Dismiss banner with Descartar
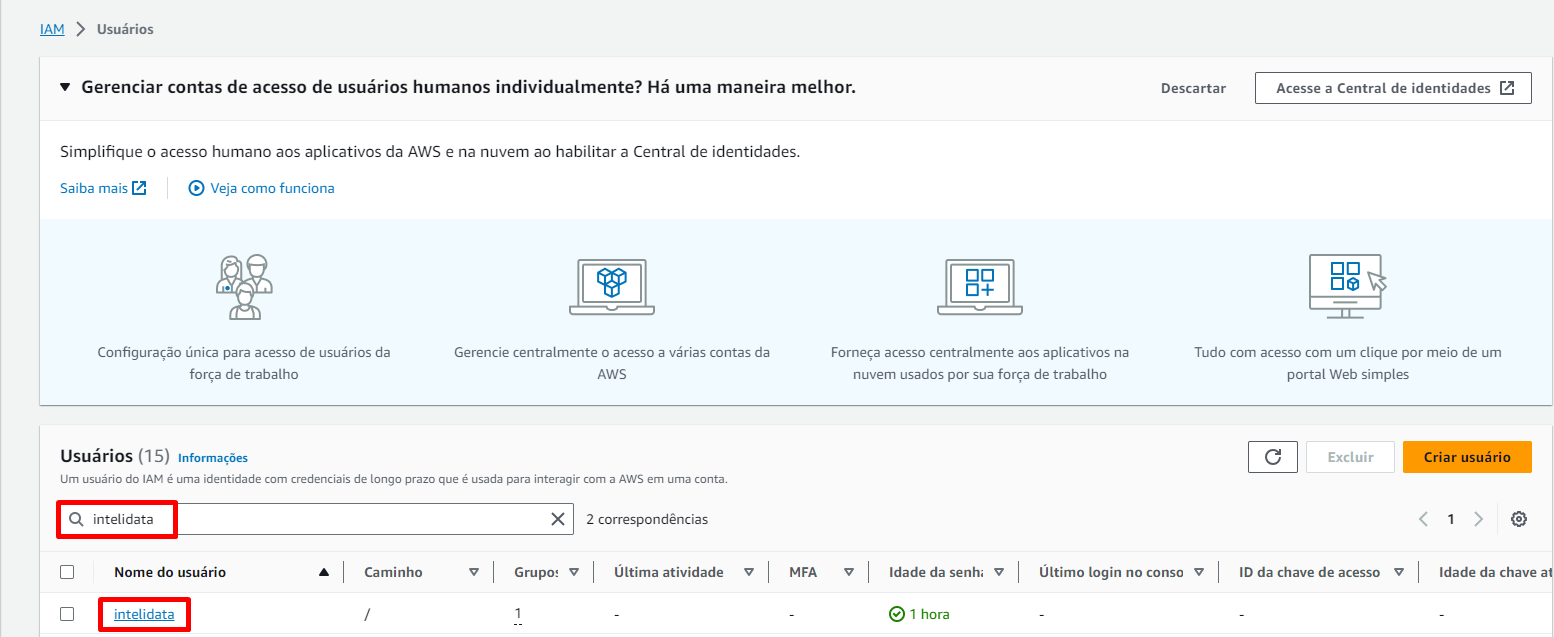Screen dimensions: 1554x637 [1193, 88]
